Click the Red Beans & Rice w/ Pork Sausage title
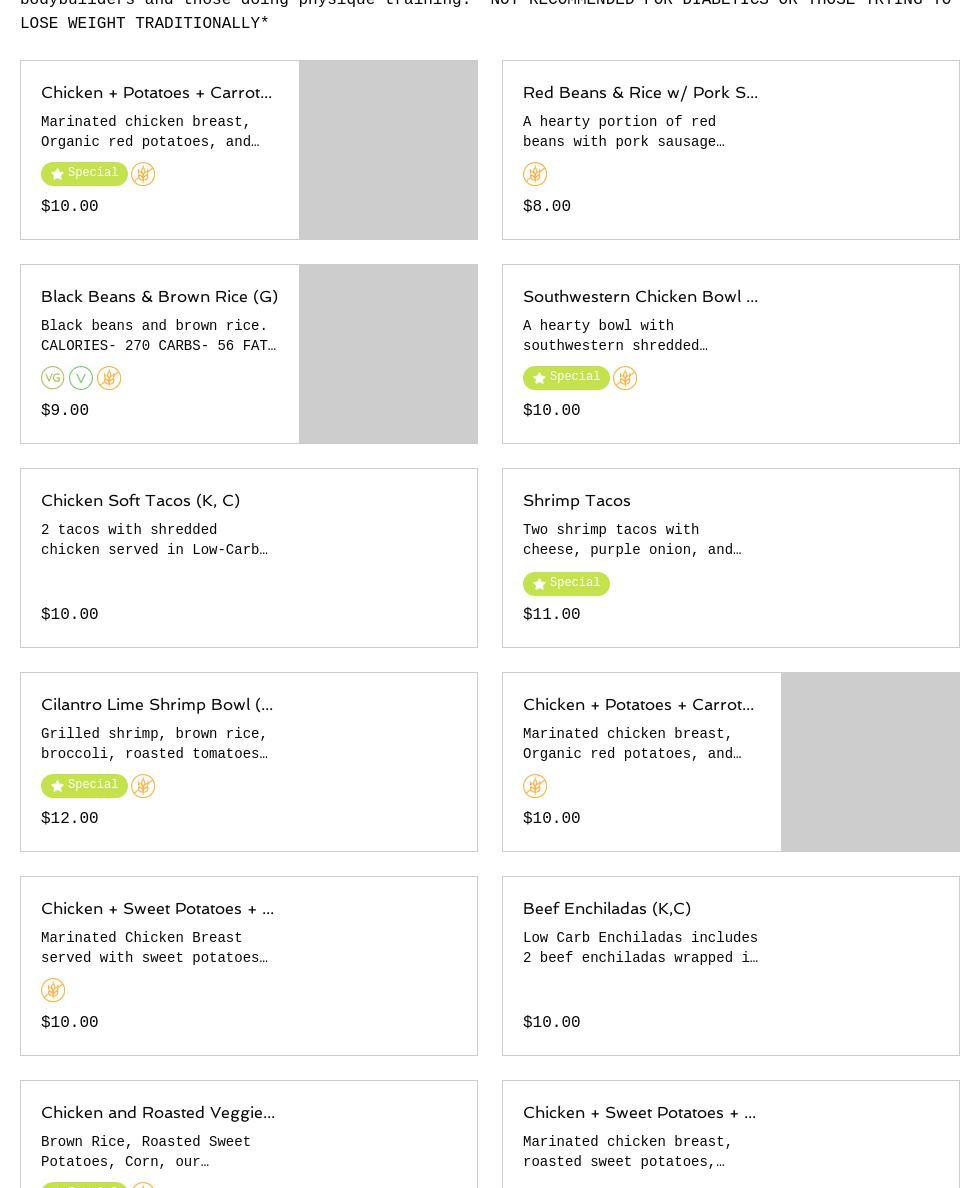This screenshot has width=965, height=1188. point(640,92)
